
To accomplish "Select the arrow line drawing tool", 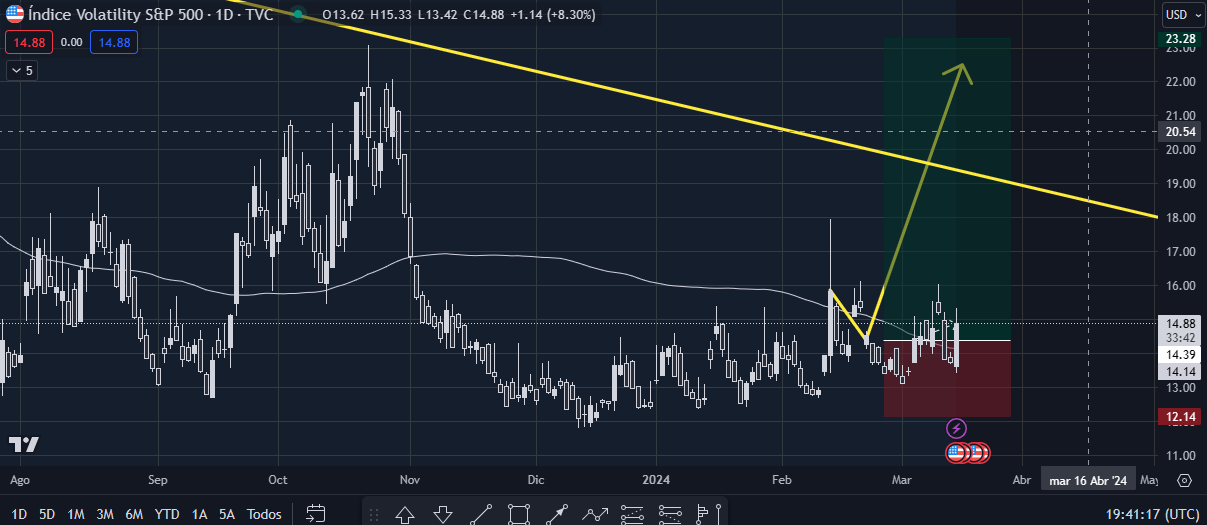I will (x=557, y=515).
